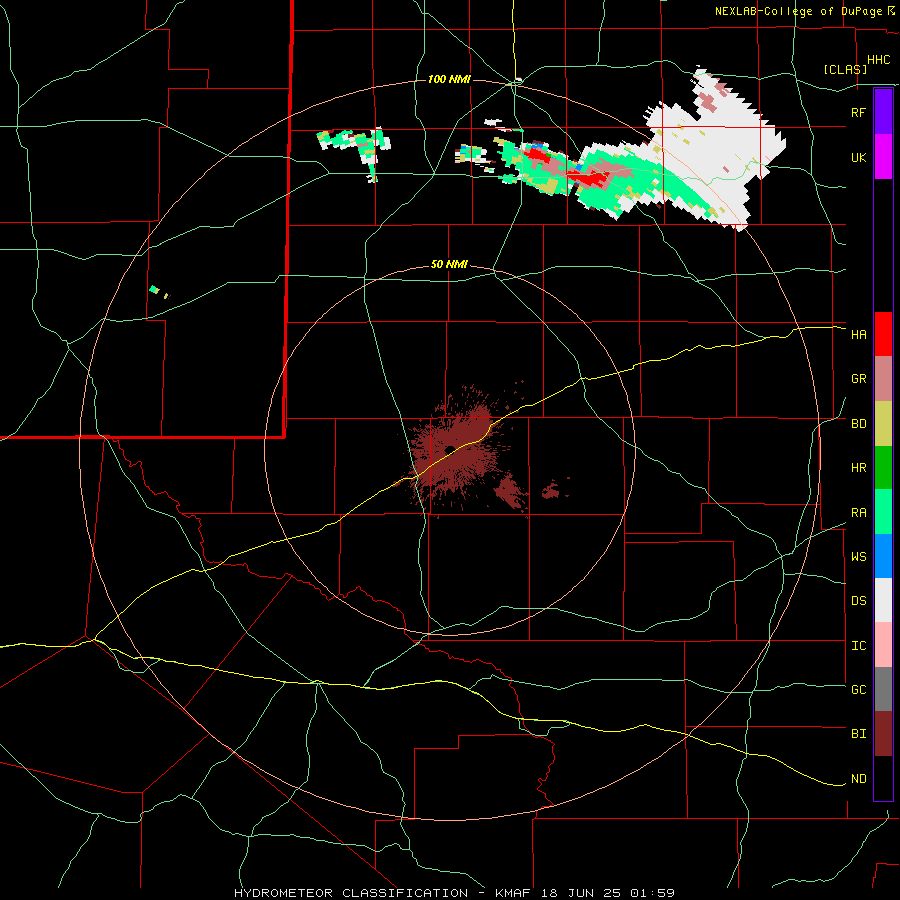Click the UK legend label
The height and width of the screenshot is (900, 900).
(858, 157)
